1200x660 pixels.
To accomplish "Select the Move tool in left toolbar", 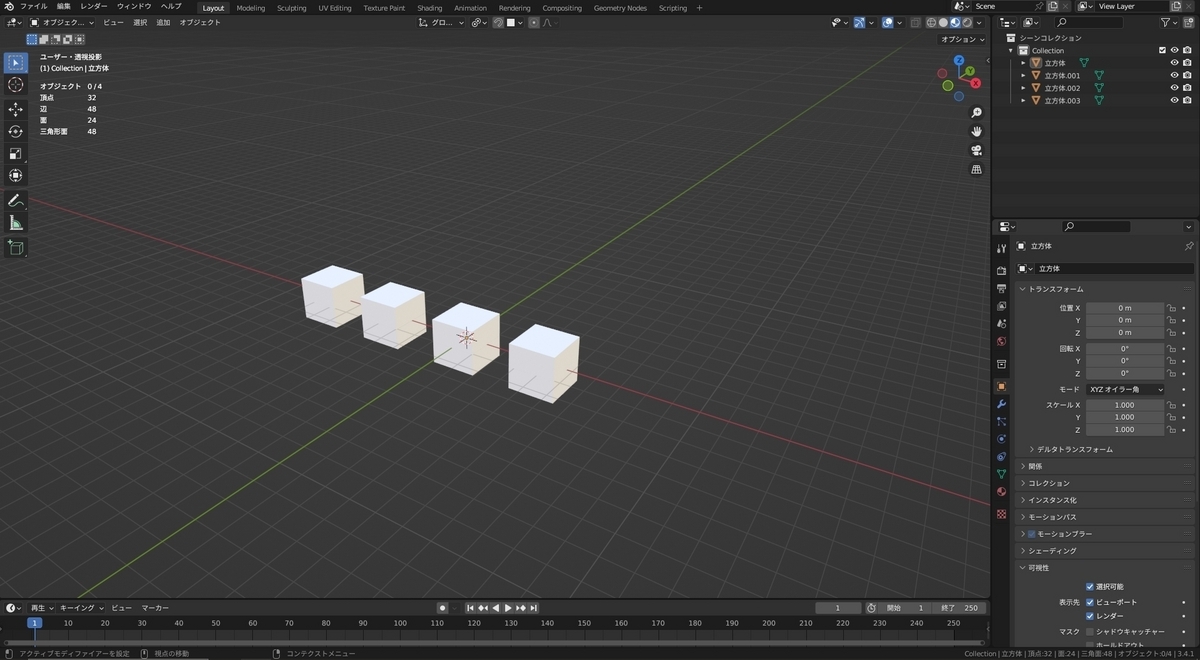I will pos(15,109).
